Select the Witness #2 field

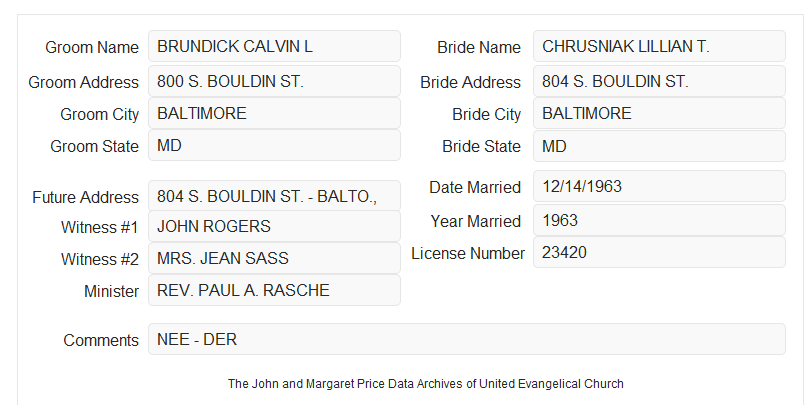274,258
